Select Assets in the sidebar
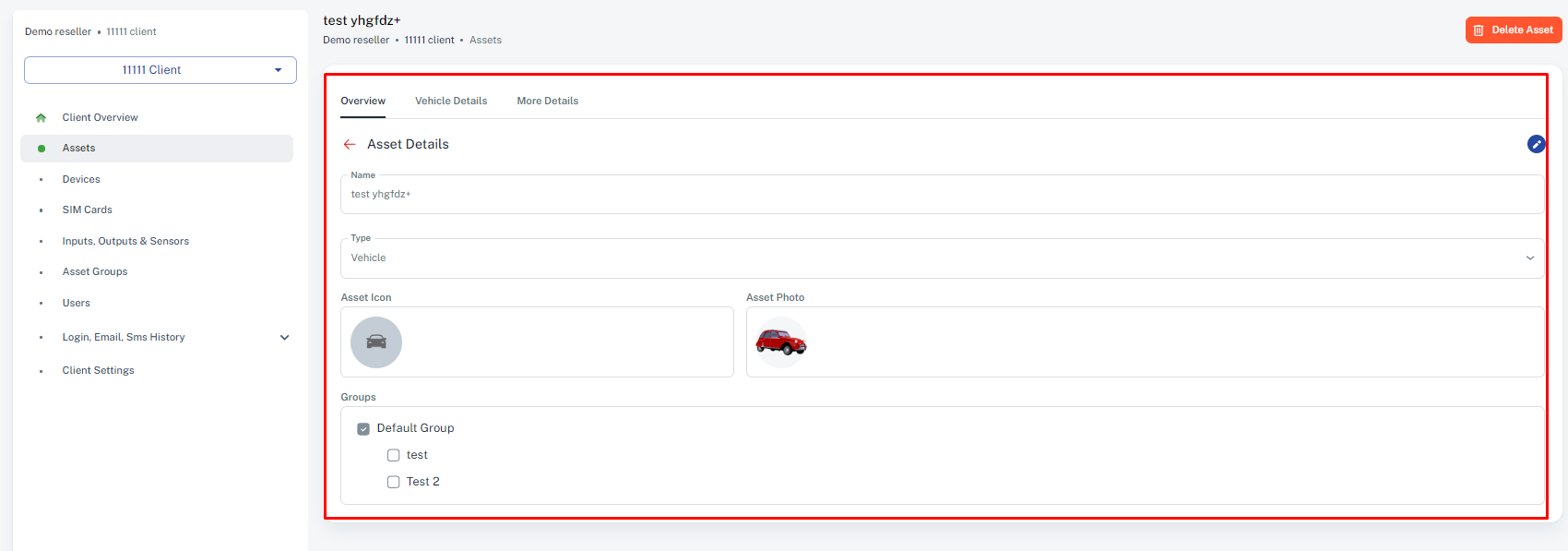 [157, 149]
